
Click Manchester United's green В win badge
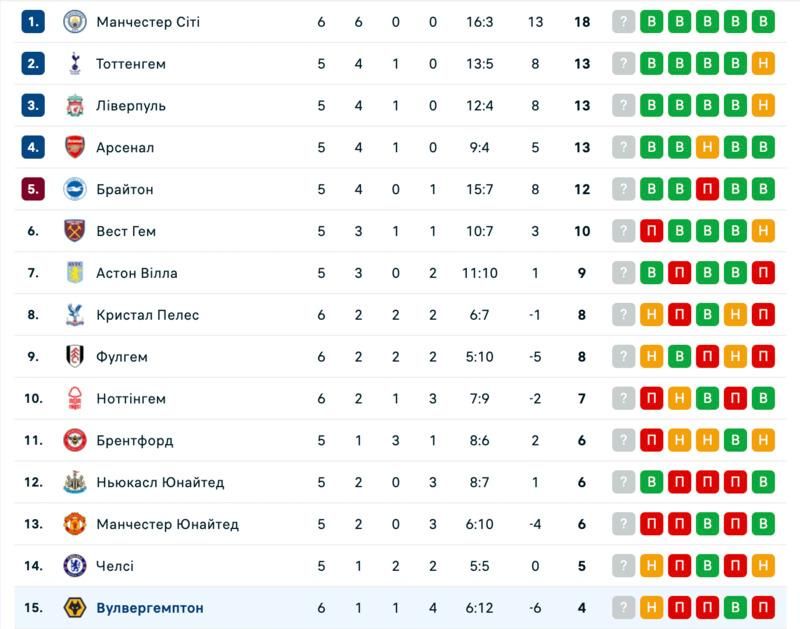[x=764, y=524]
